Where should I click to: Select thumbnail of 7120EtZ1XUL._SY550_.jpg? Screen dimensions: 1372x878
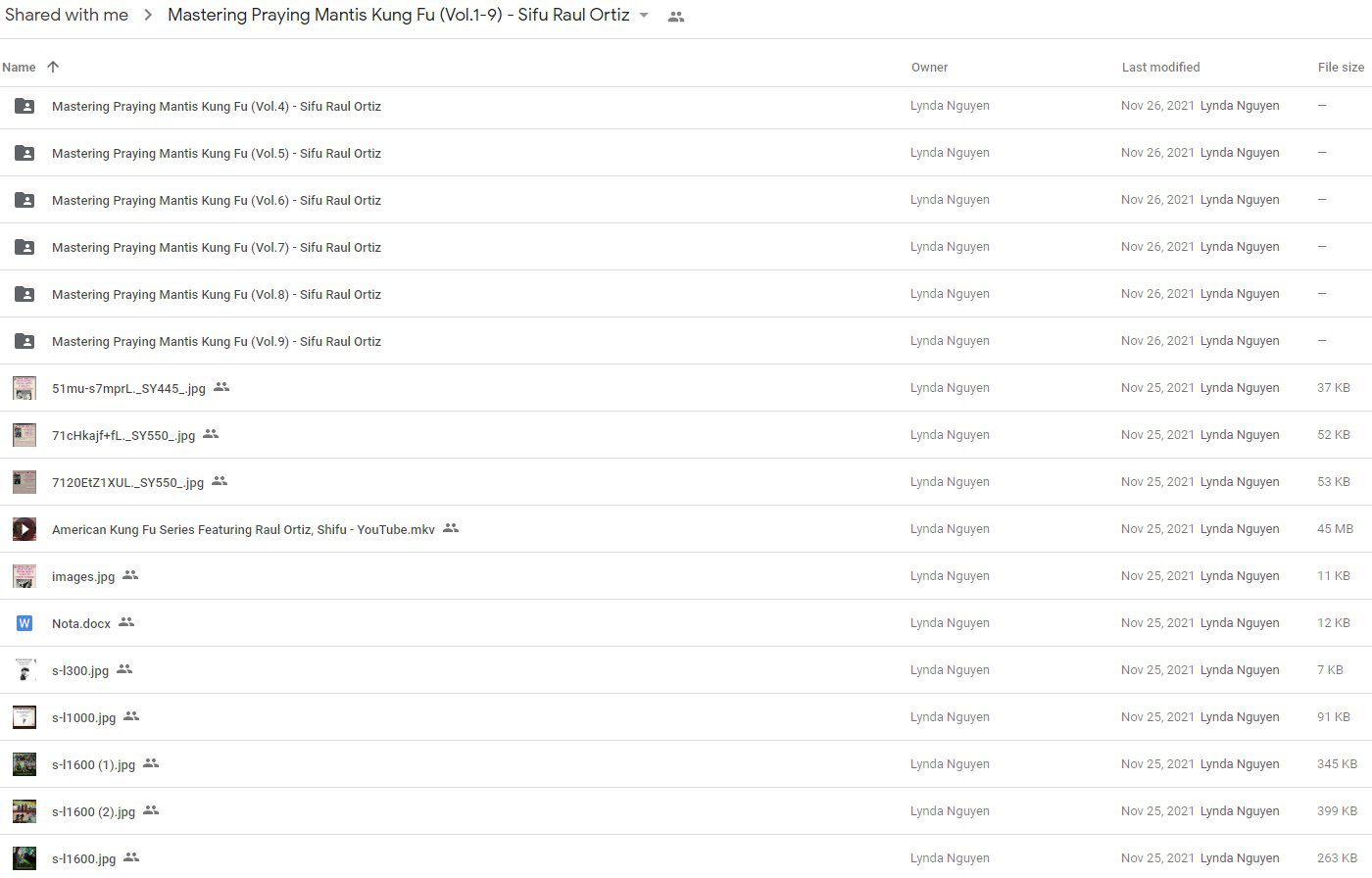point(24,482)
